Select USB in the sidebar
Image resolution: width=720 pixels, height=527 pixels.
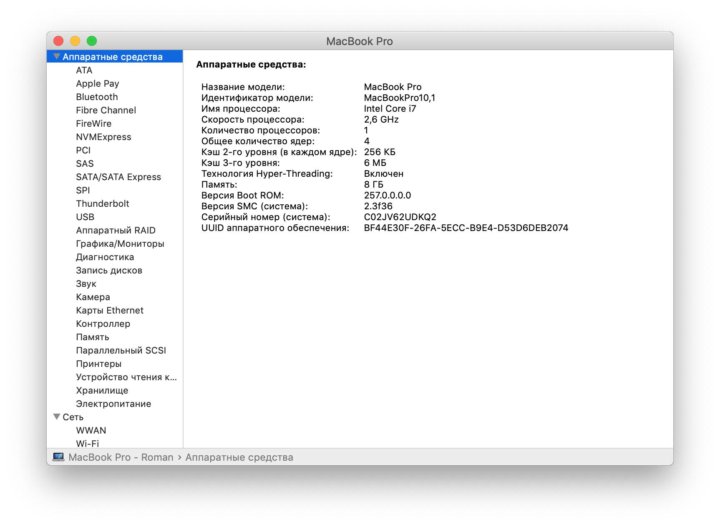coord(85,217)
